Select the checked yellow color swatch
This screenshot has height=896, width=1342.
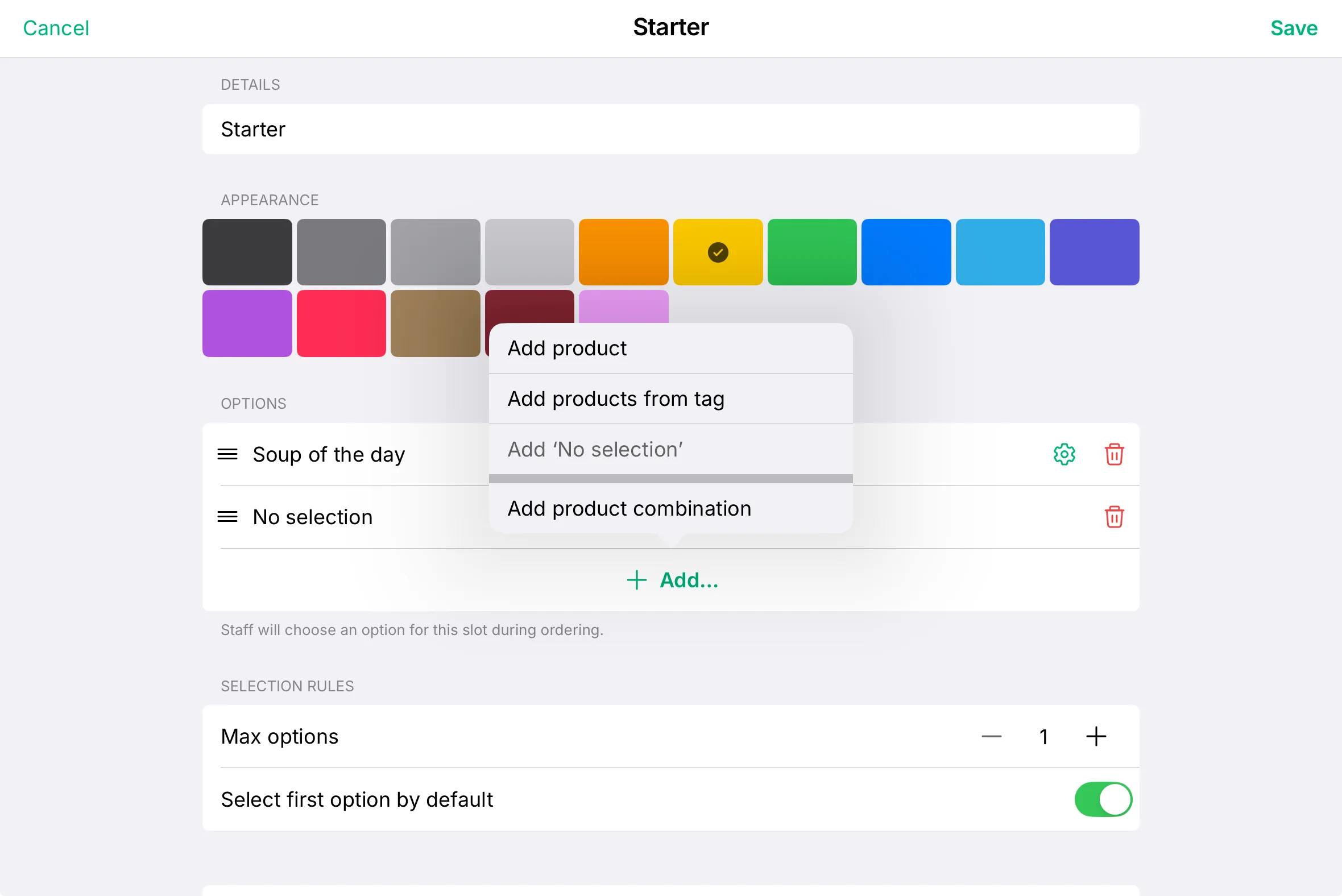tap(717, 252)
